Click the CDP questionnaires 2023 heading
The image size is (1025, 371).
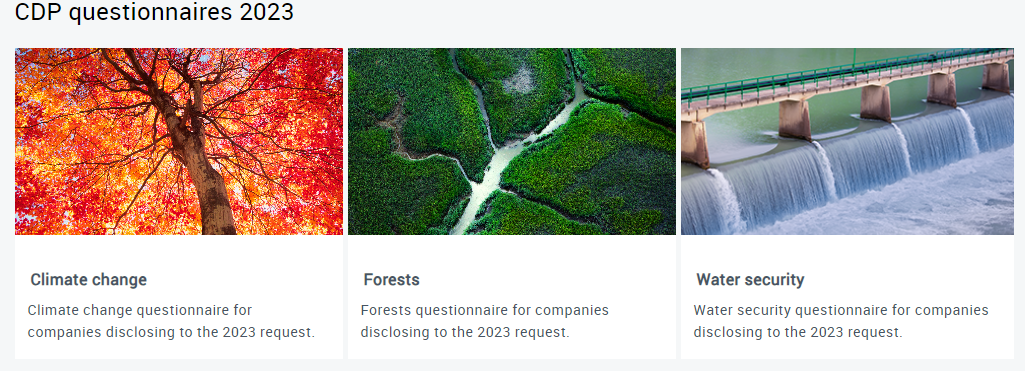[x=154, y=12]
